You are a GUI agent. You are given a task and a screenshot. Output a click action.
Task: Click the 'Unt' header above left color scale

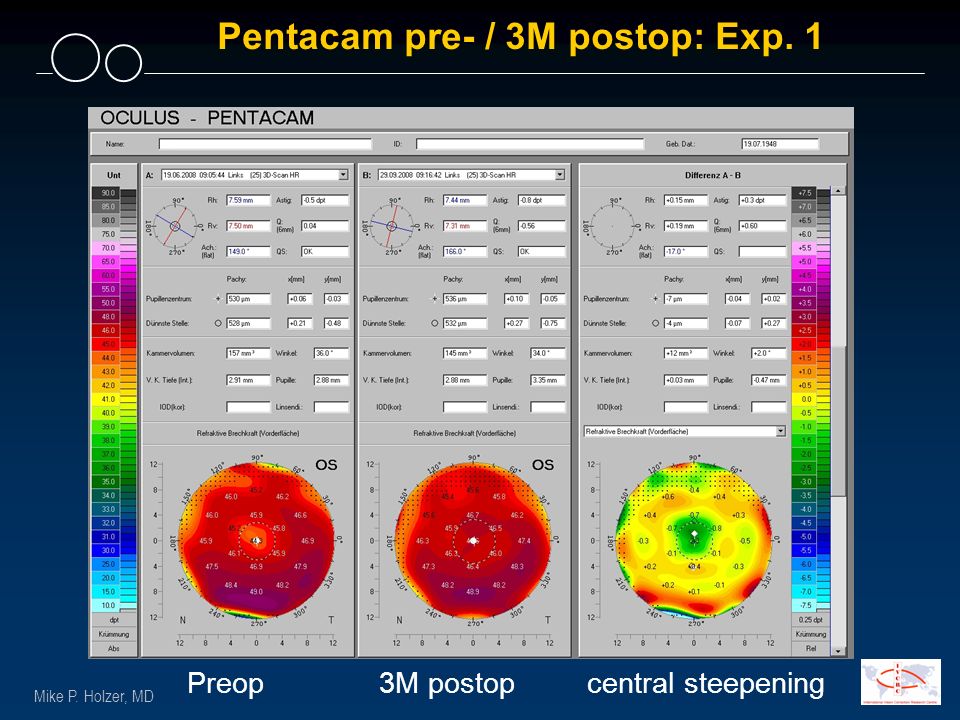[x=114, y=175]
